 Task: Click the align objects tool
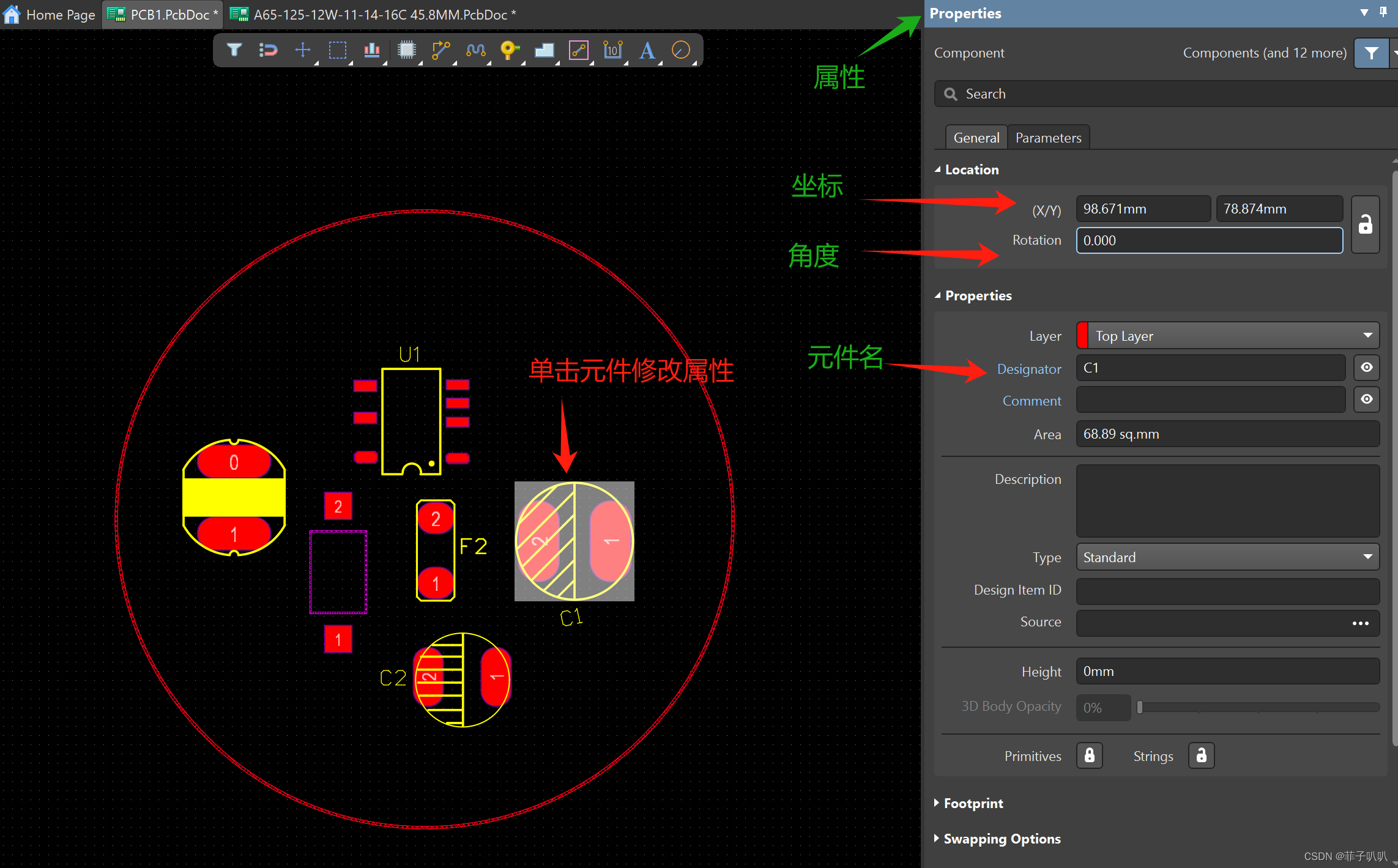point(371,50)
